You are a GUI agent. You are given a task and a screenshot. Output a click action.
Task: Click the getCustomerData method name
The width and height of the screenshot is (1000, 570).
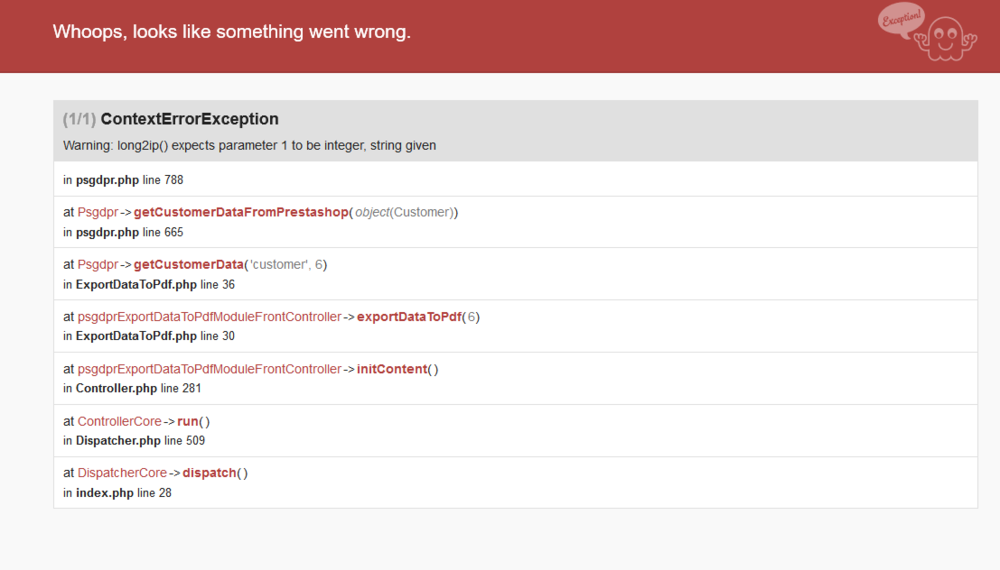(x=189, y=264)
